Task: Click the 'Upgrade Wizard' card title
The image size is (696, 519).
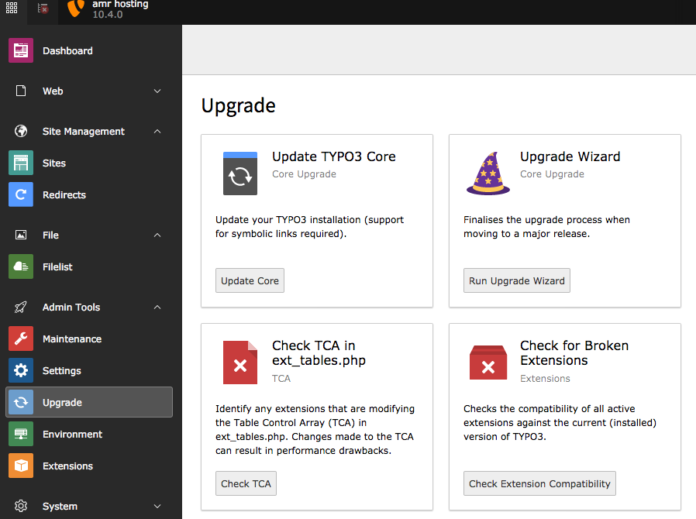Action: pyautogui.click(x=570, y=156)
